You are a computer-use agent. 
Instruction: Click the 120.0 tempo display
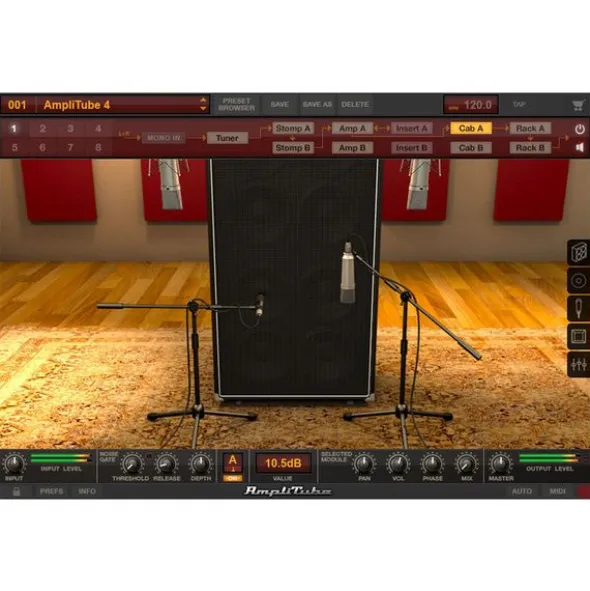[471, 105]
